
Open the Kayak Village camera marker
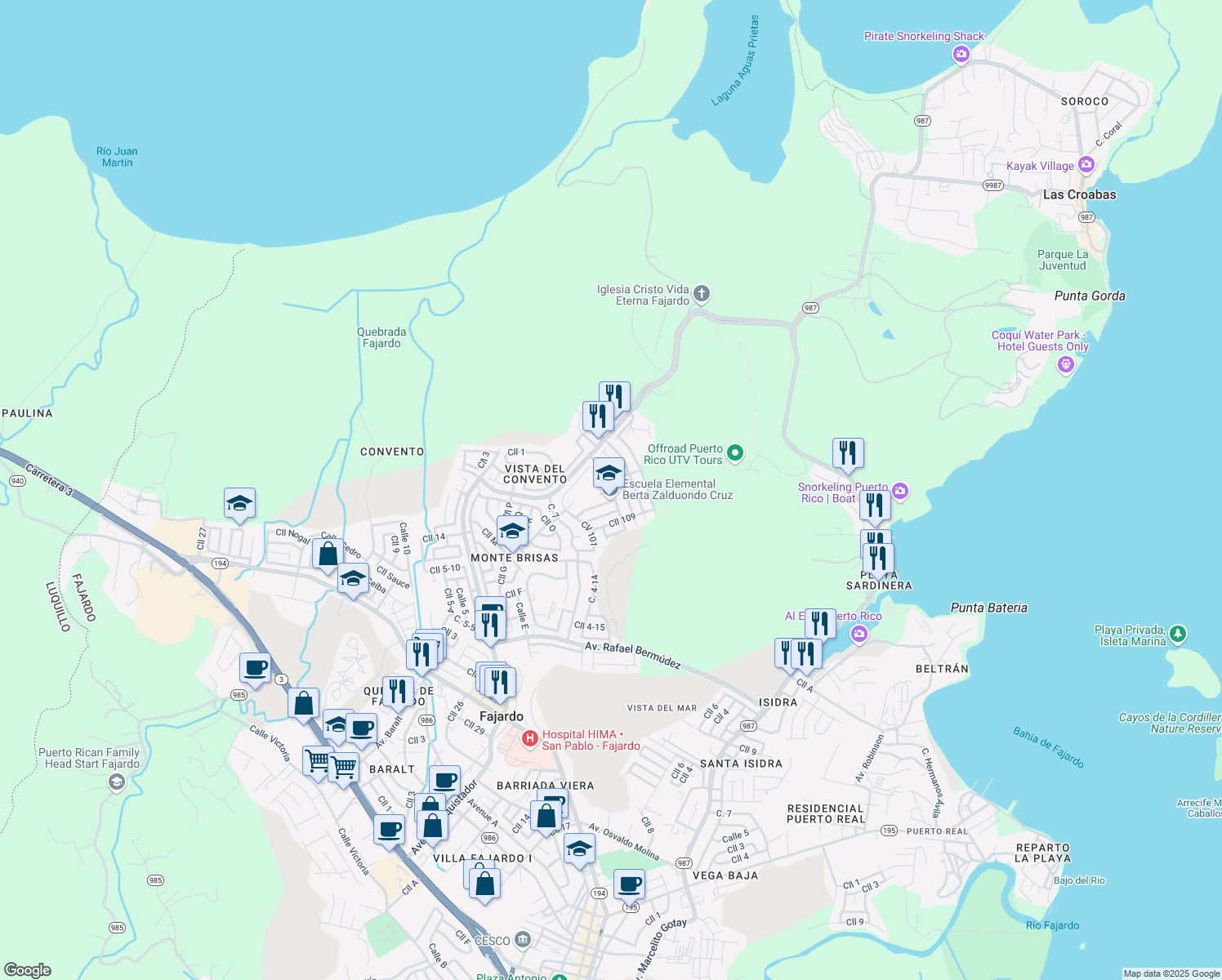click(x=1086, y=166)
